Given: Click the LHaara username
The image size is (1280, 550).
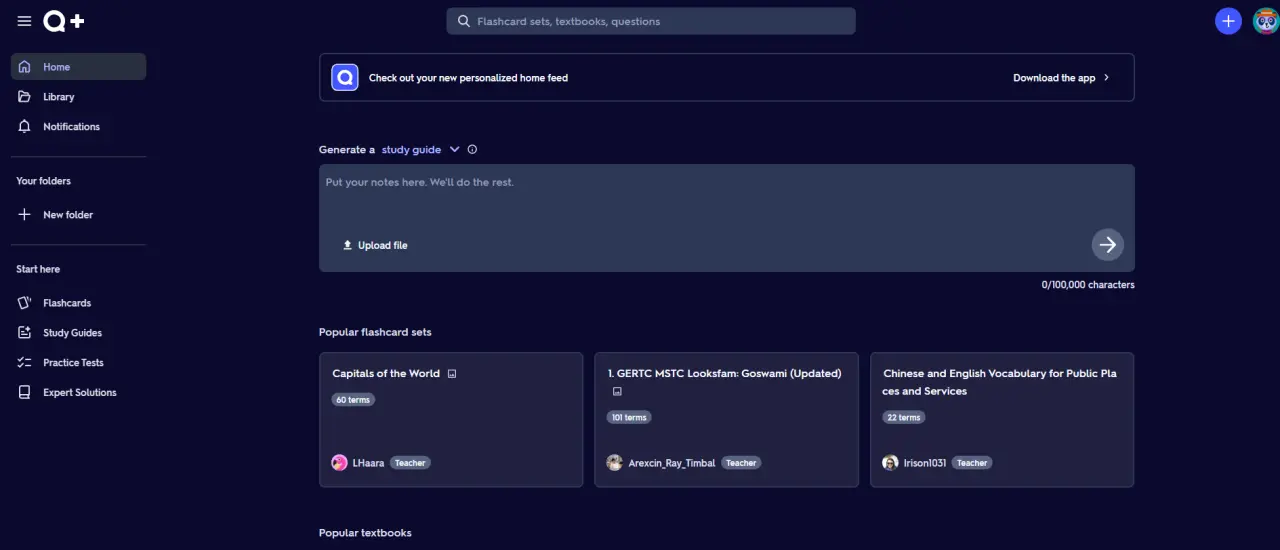Looking at the screenshot, I should click(x=368, y=463).
